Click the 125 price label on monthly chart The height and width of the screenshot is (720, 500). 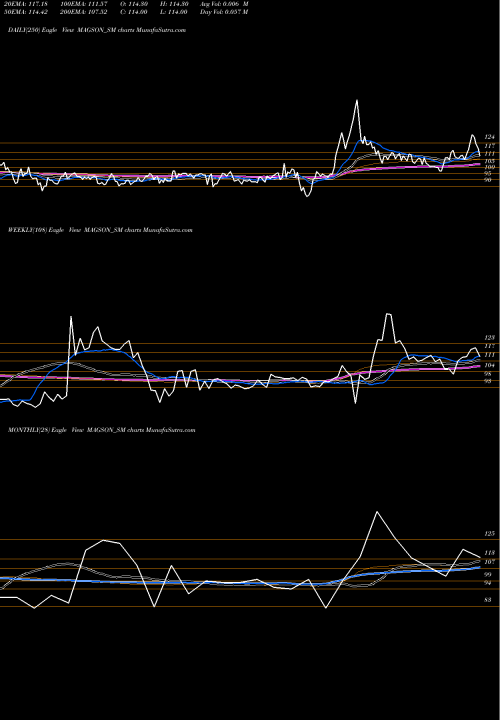(x=489, y=534)
